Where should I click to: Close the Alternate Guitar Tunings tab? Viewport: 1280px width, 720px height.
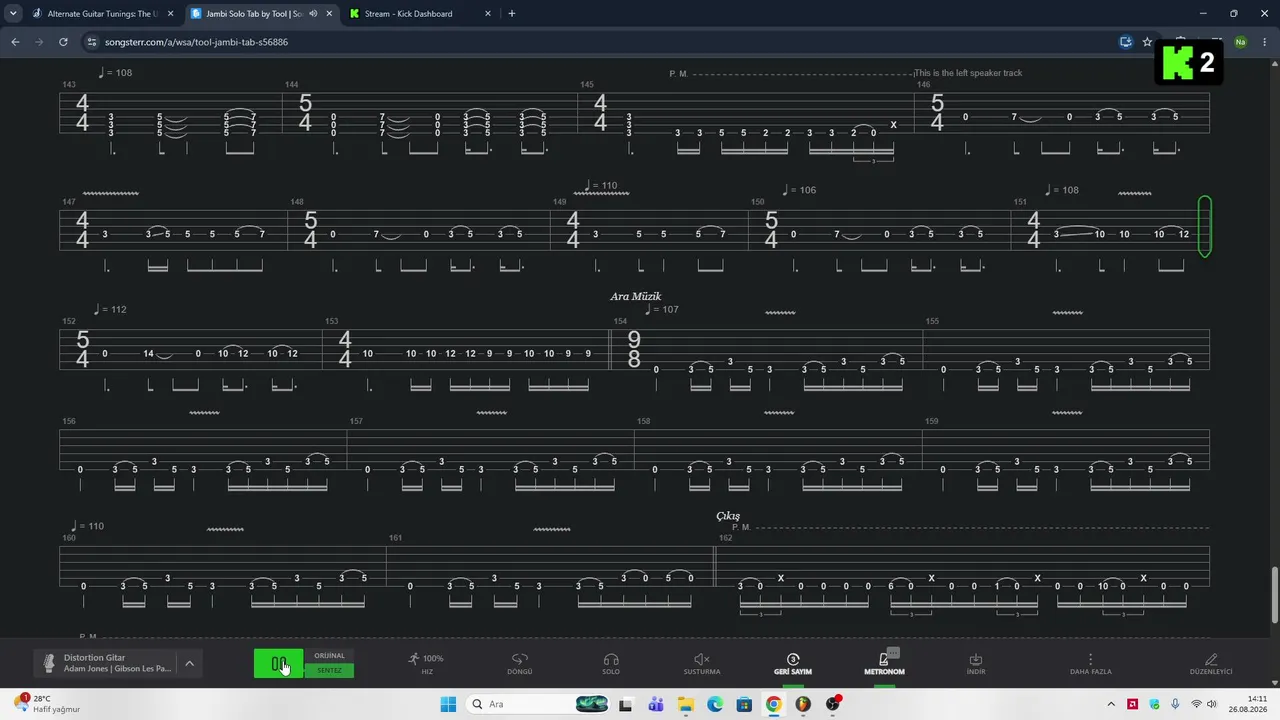pyautogui.click(x=170, y=14)
